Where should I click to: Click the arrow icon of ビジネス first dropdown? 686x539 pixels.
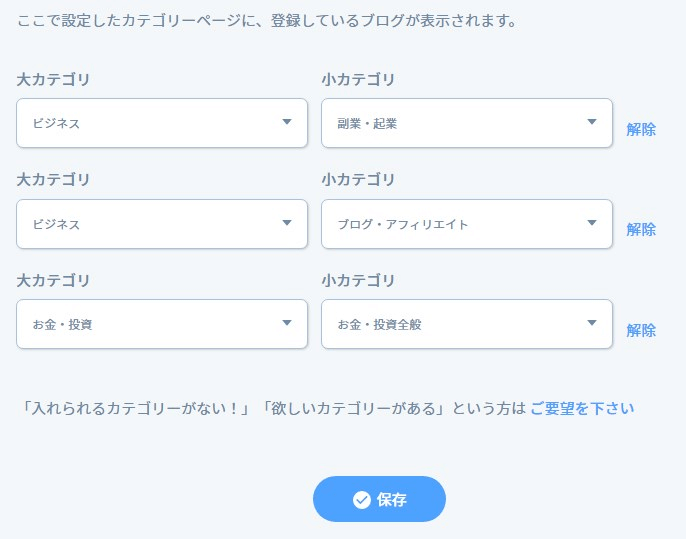287,122
